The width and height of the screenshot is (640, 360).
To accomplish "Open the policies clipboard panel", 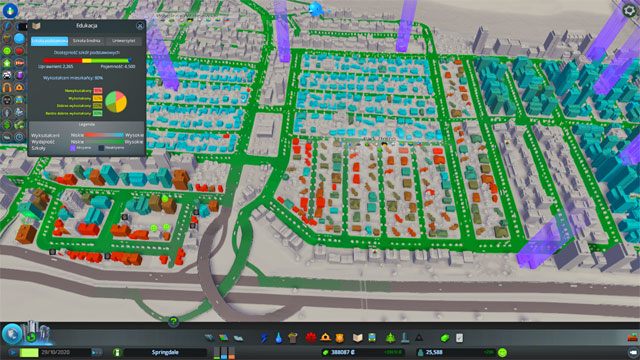I will coord(460,338).
